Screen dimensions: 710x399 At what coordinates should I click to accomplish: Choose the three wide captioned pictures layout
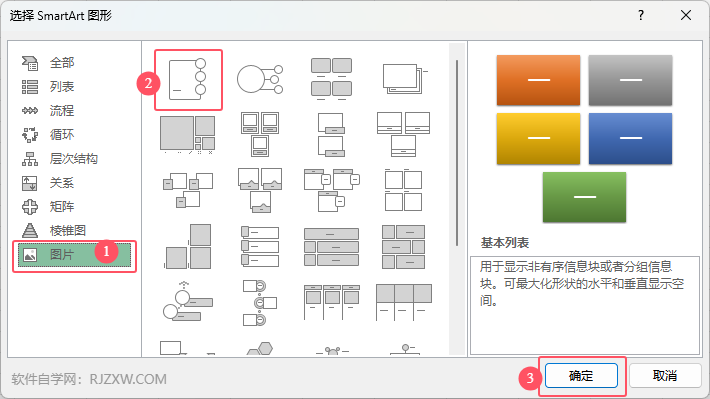(x=403, y=135)
